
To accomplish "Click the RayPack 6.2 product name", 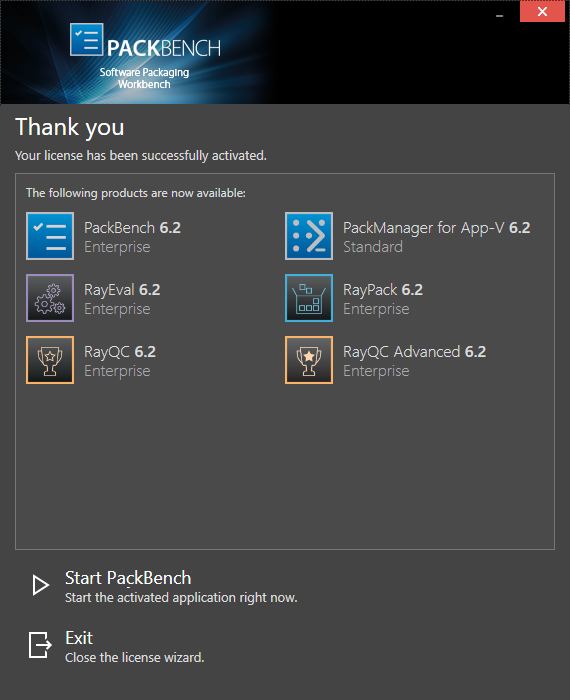I will point(383,290).
